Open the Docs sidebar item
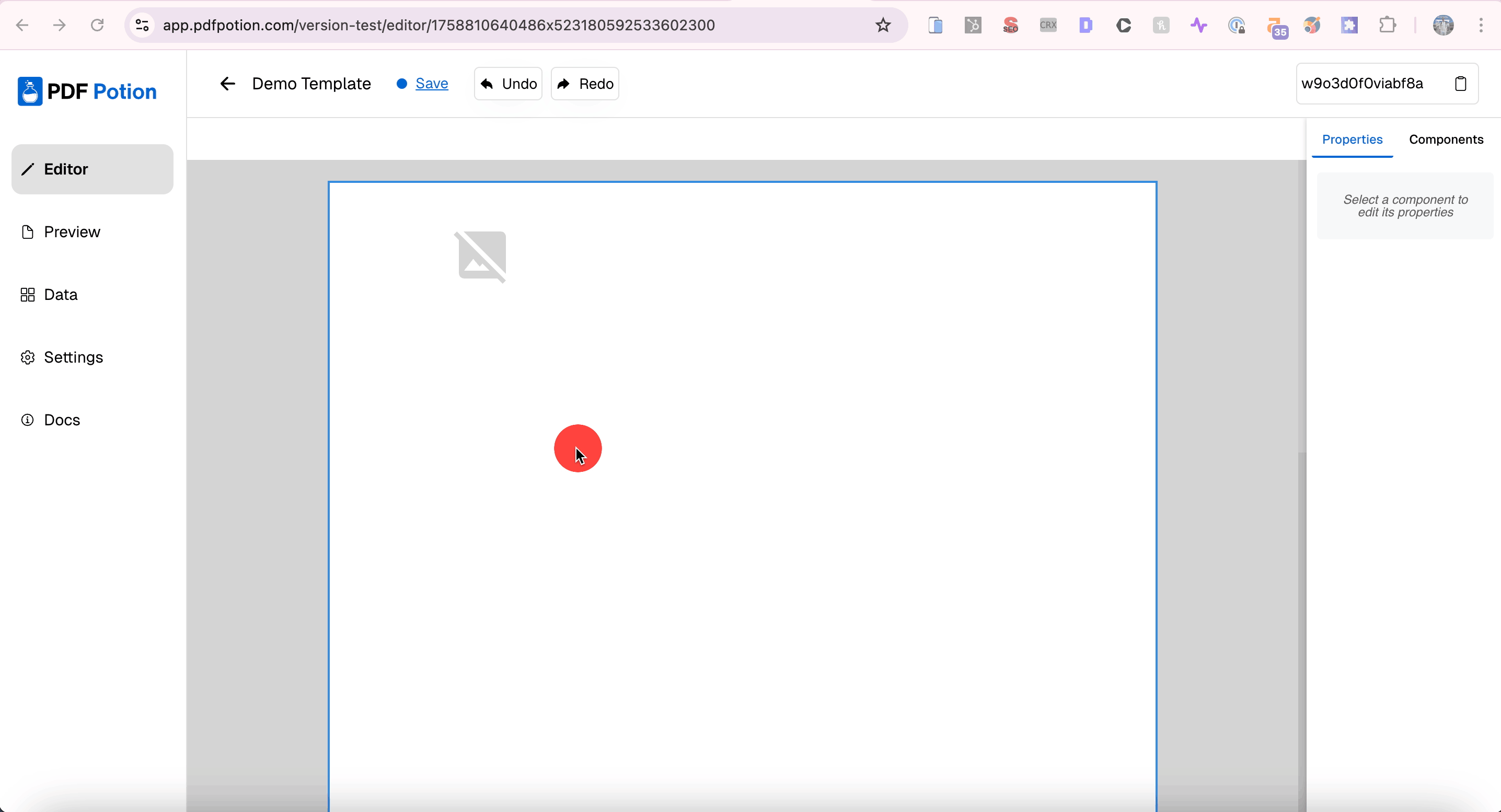1501x812 pixels. 62,420
